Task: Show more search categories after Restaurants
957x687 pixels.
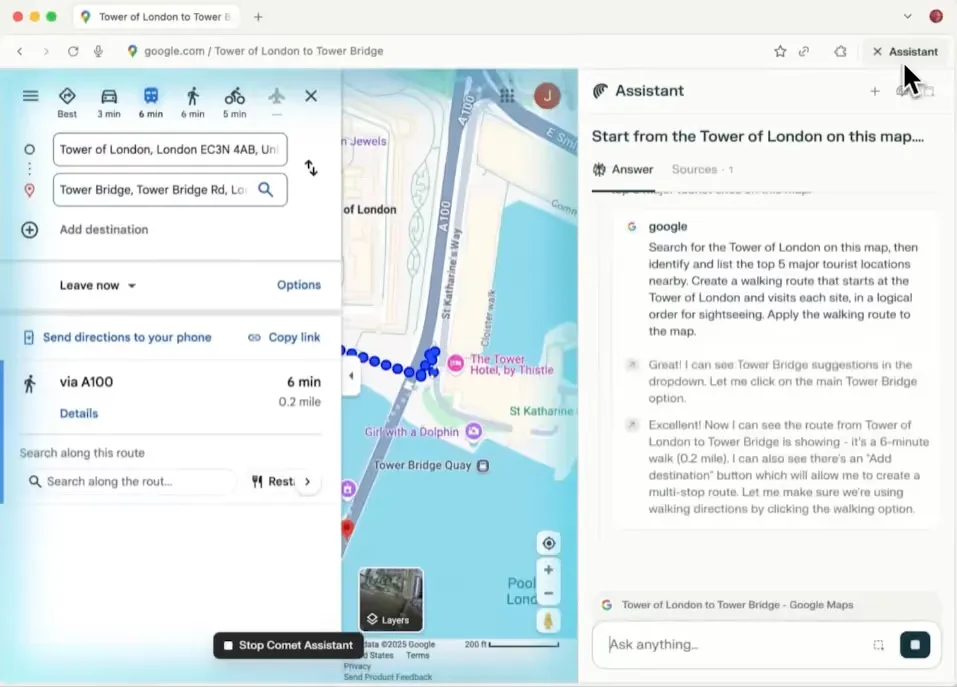Action: pos(308,481)
